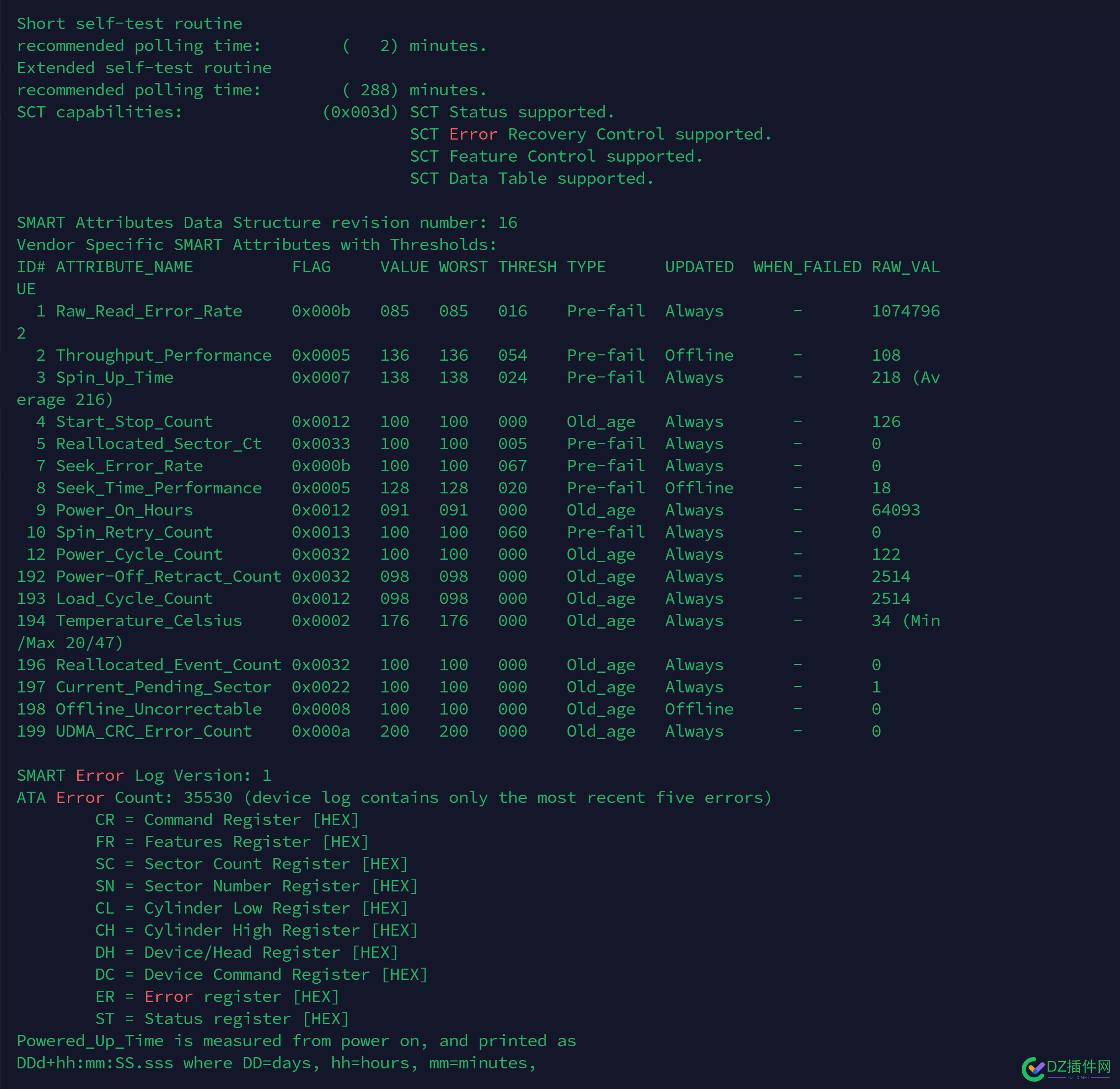Click 'Temperature_Celsius' attribute name
The width and height of the screenshot is (1120, 1089).
pyautogui.click(x=149, y=621)
